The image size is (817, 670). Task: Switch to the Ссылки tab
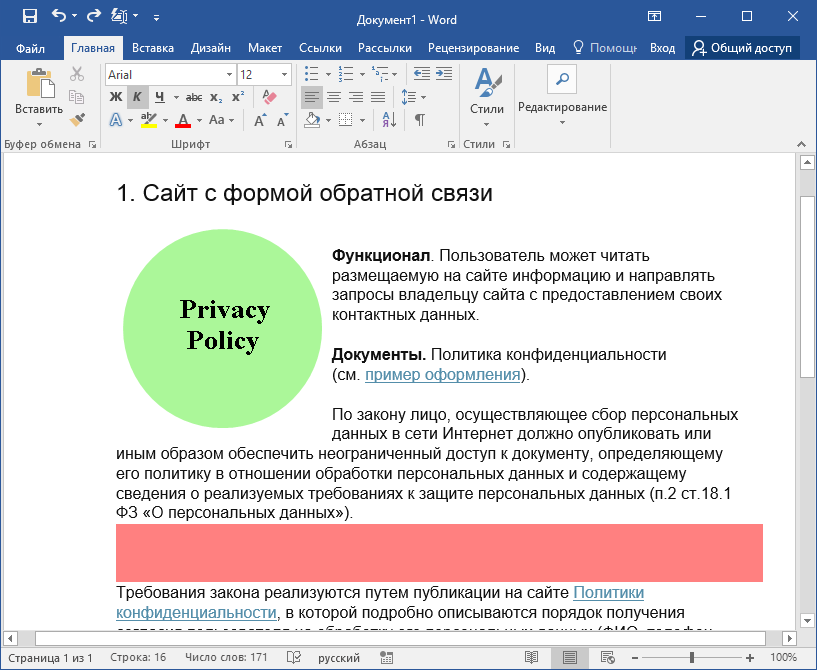(x=320, y=48)
